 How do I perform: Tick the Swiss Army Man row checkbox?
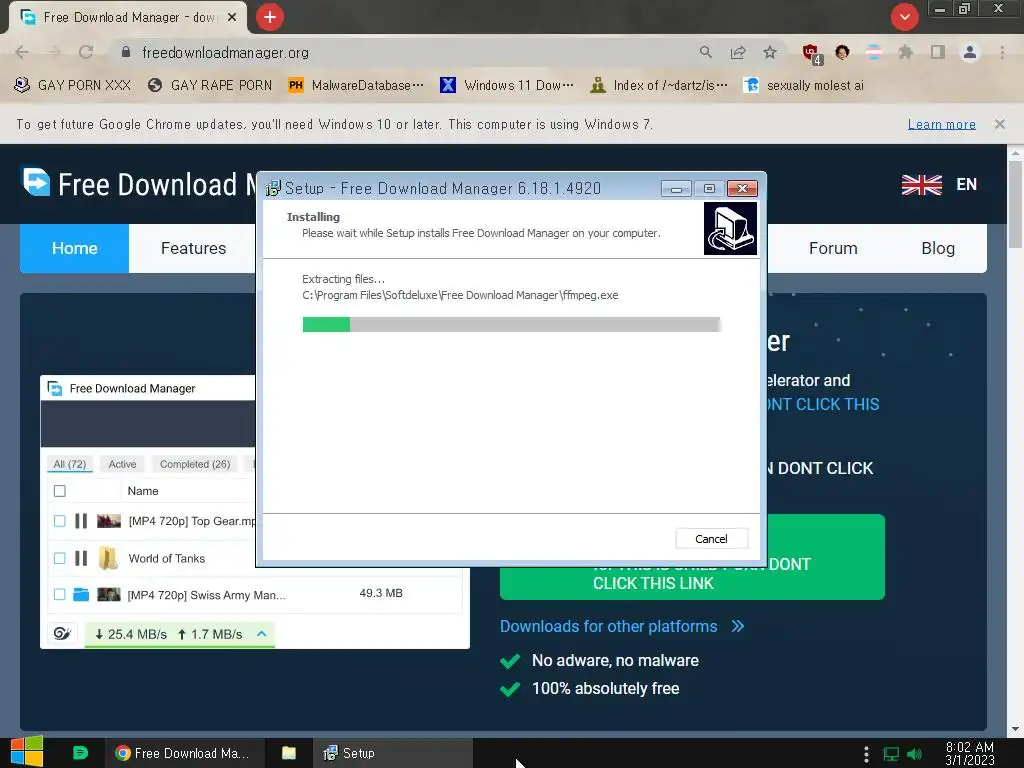tap(59, 594)
